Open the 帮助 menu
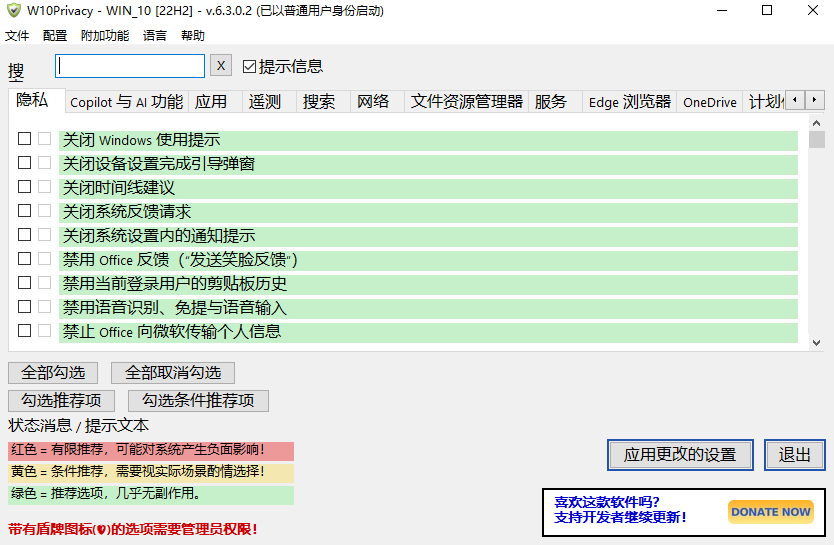The image size is (834, 545). point(193,36)
